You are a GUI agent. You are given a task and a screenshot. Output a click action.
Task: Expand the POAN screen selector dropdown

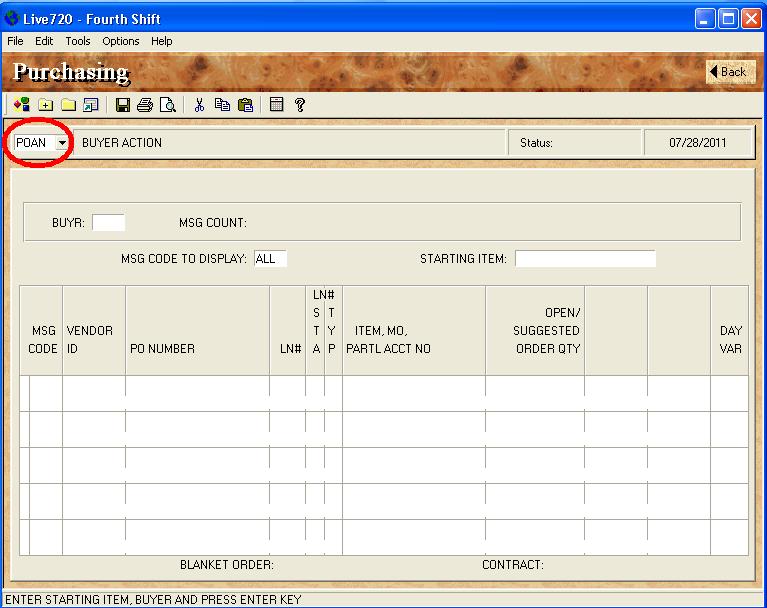[62, 143]
